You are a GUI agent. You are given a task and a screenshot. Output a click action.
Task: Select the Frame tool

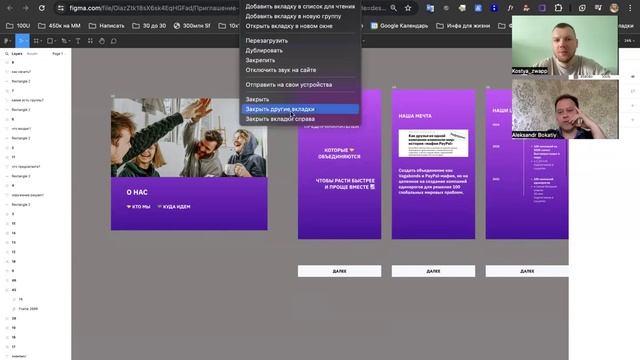(36, 41)
